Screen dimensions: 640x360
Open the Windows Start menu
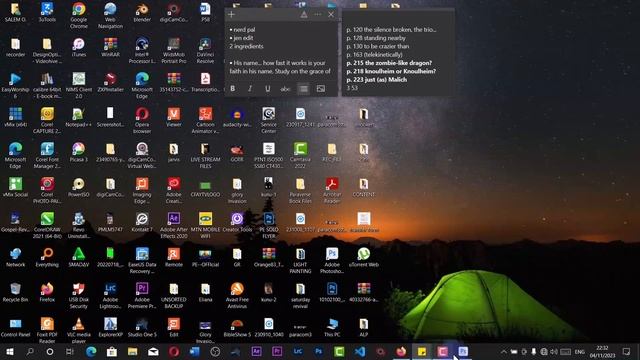[10, 351]
